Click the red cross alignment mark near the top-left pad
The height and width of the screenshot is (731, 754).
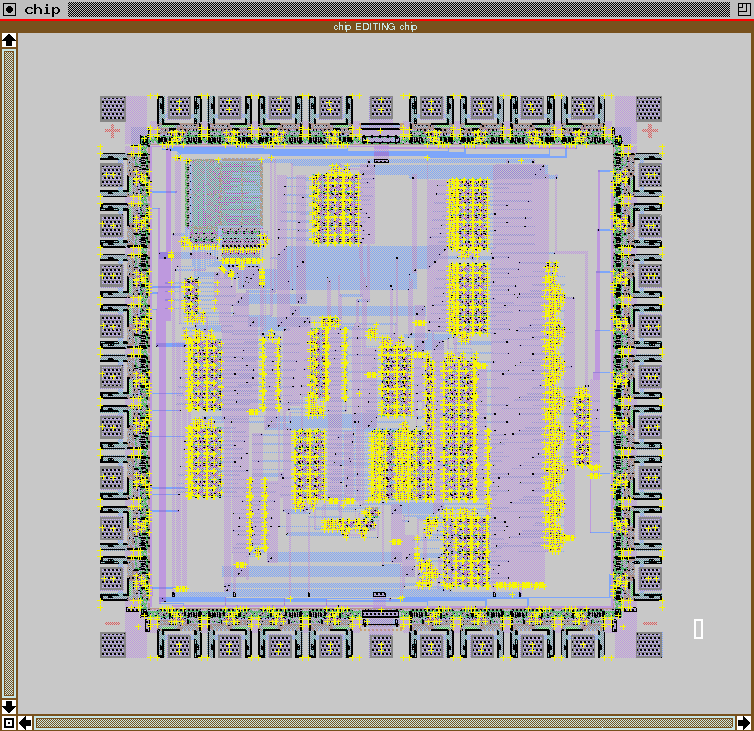point(113,131)
